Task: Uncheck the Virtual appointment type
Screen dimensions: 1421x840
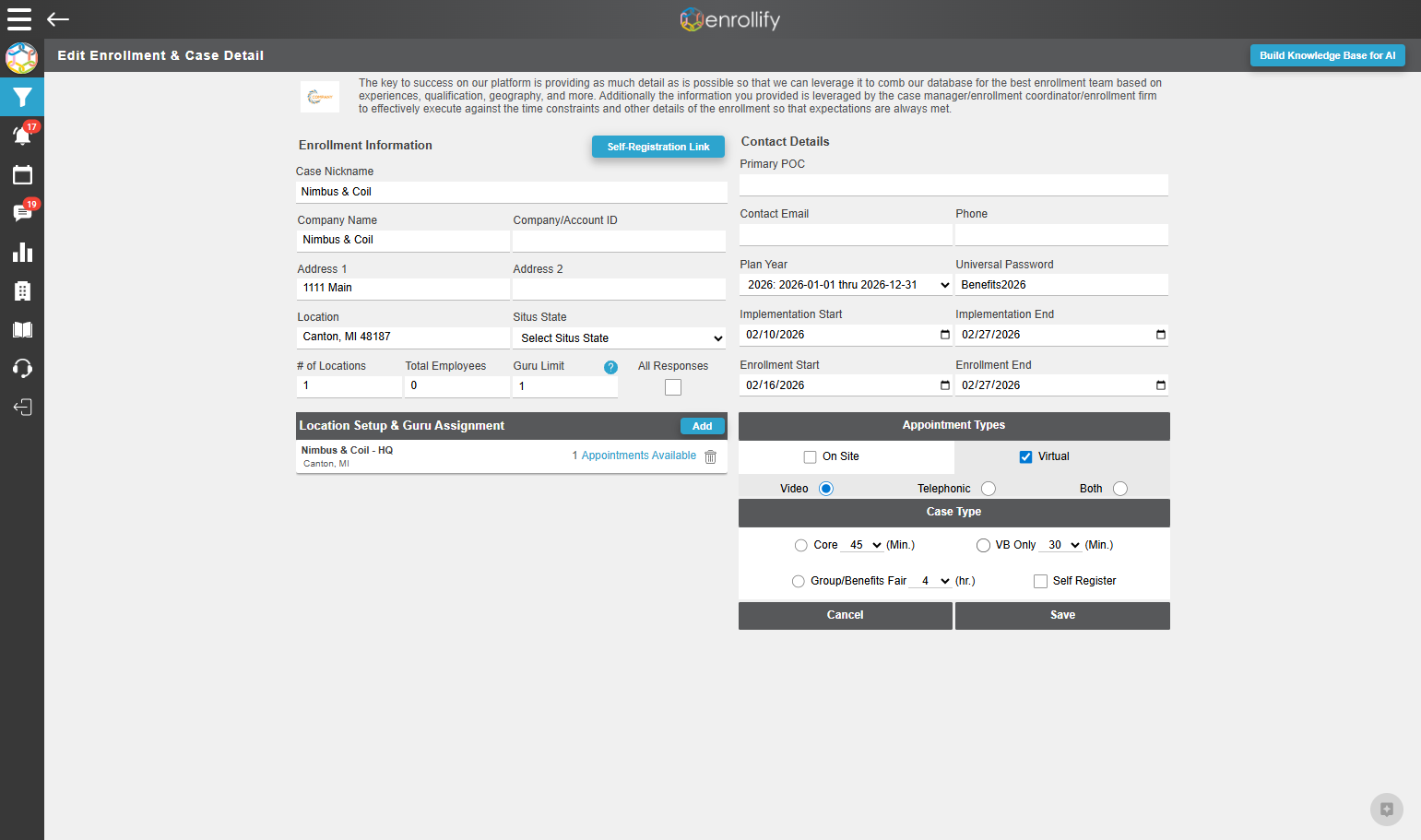Action: tap(1025, 456)
